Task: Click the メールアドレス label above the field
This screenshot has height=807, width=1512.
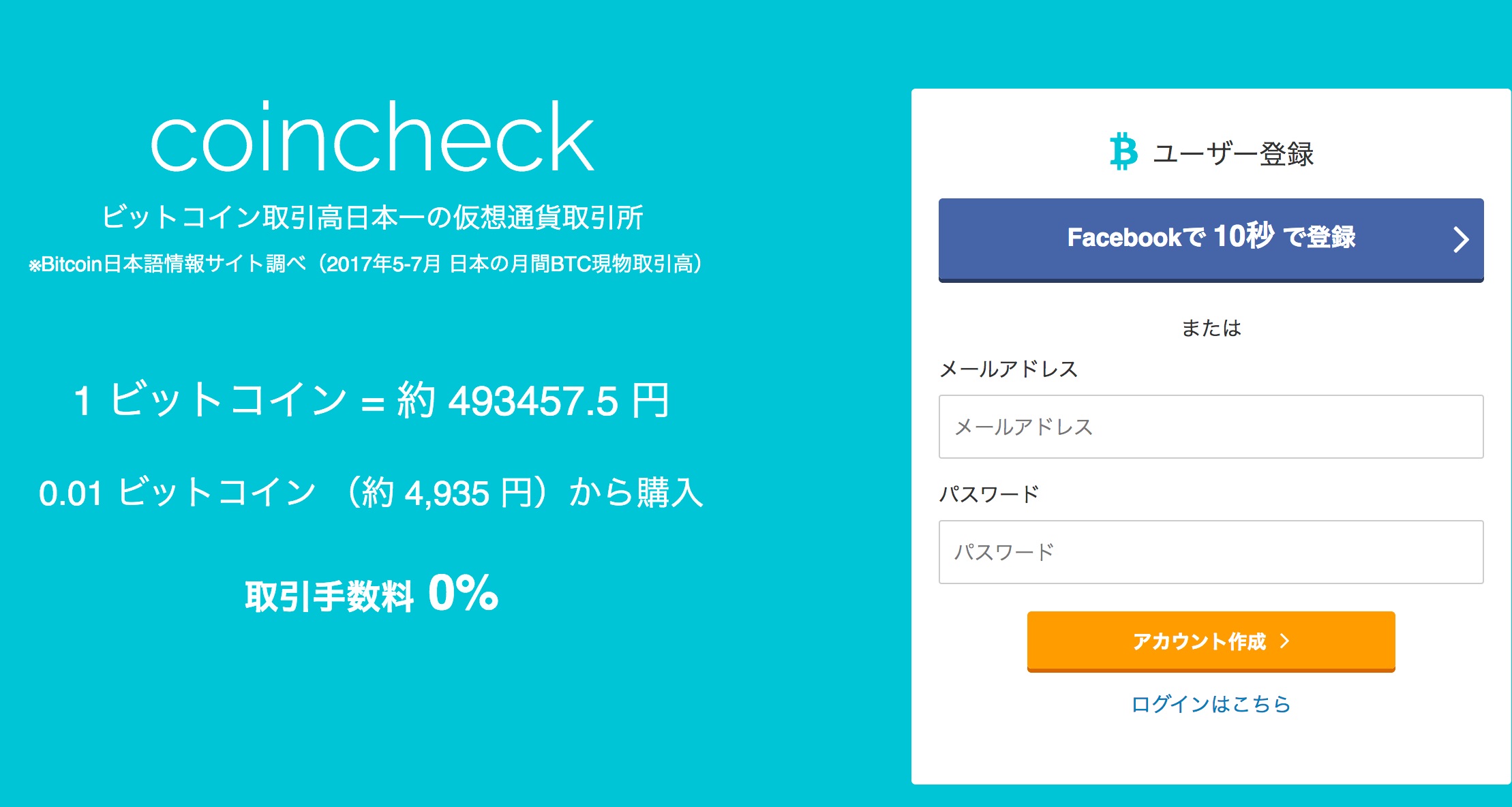Action: [1008, 369]
